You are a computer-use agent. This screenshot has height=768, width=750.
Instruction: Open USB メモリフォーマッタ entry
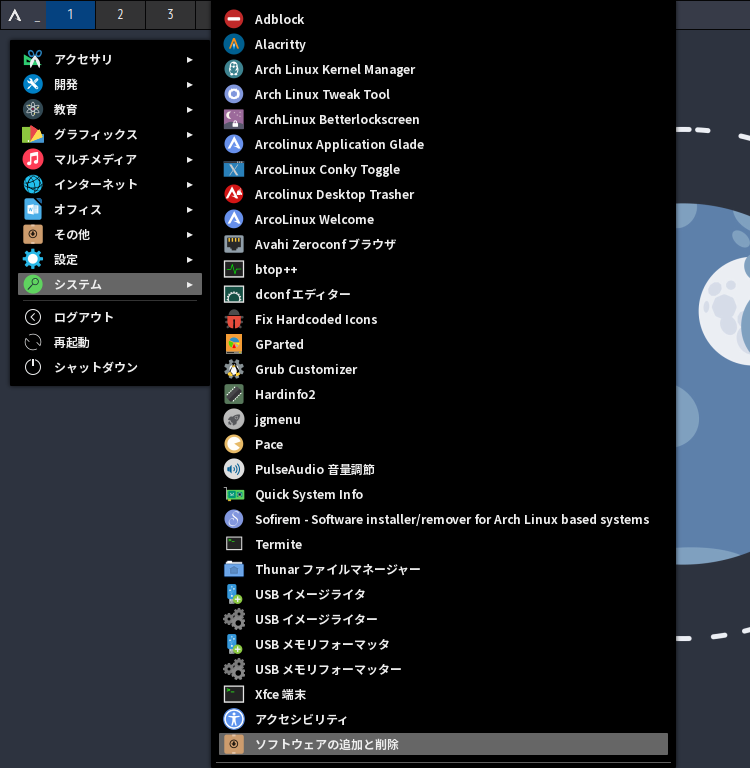tap(443, 644)
